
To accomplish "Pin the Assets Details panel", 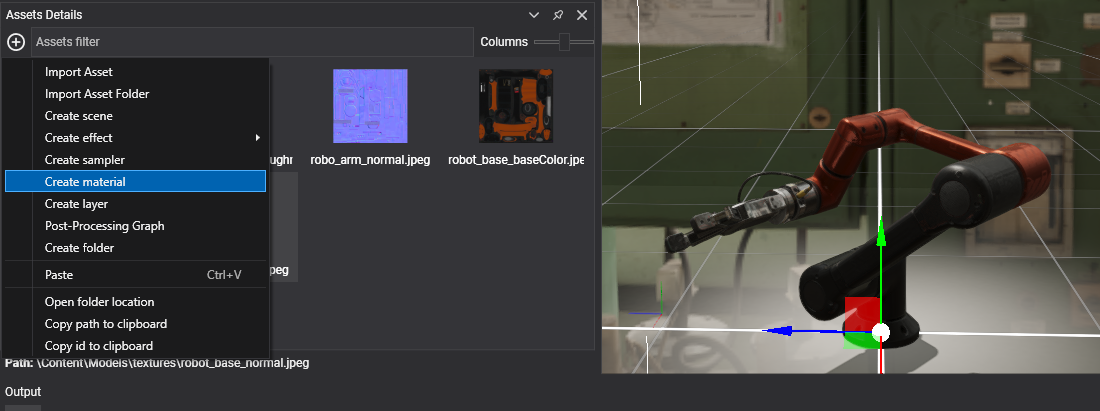I will tap(558, 15).
